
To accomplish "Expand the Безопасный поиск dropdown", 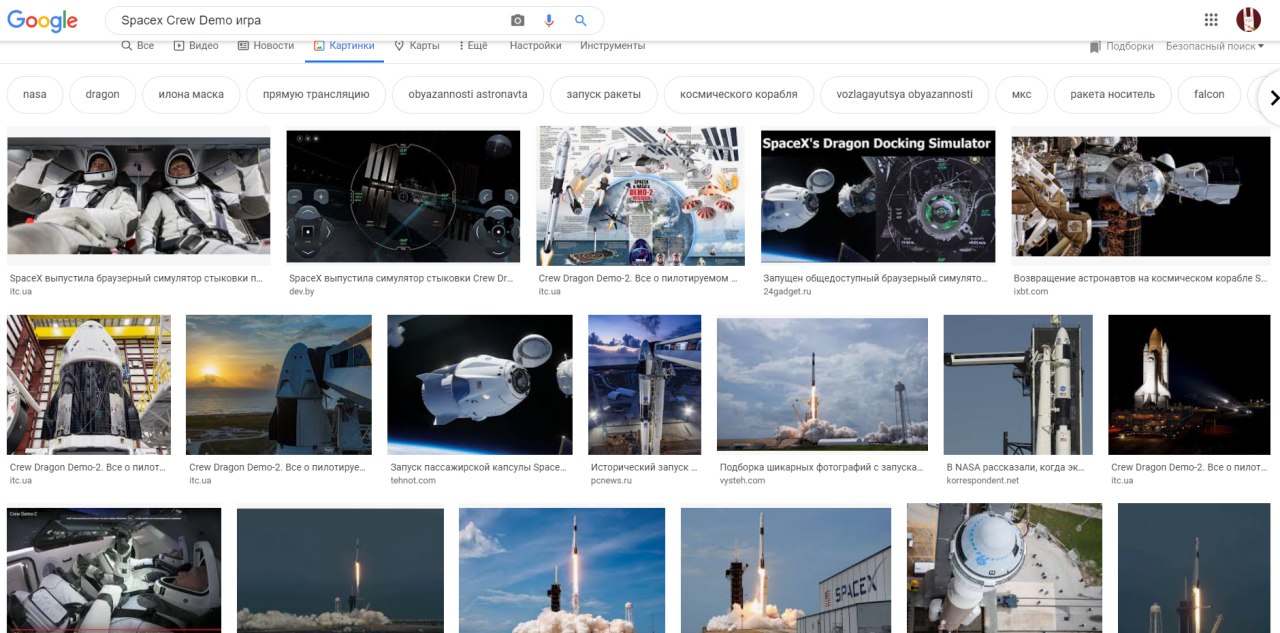I will pyautogui.click(x=1215, y=46).
